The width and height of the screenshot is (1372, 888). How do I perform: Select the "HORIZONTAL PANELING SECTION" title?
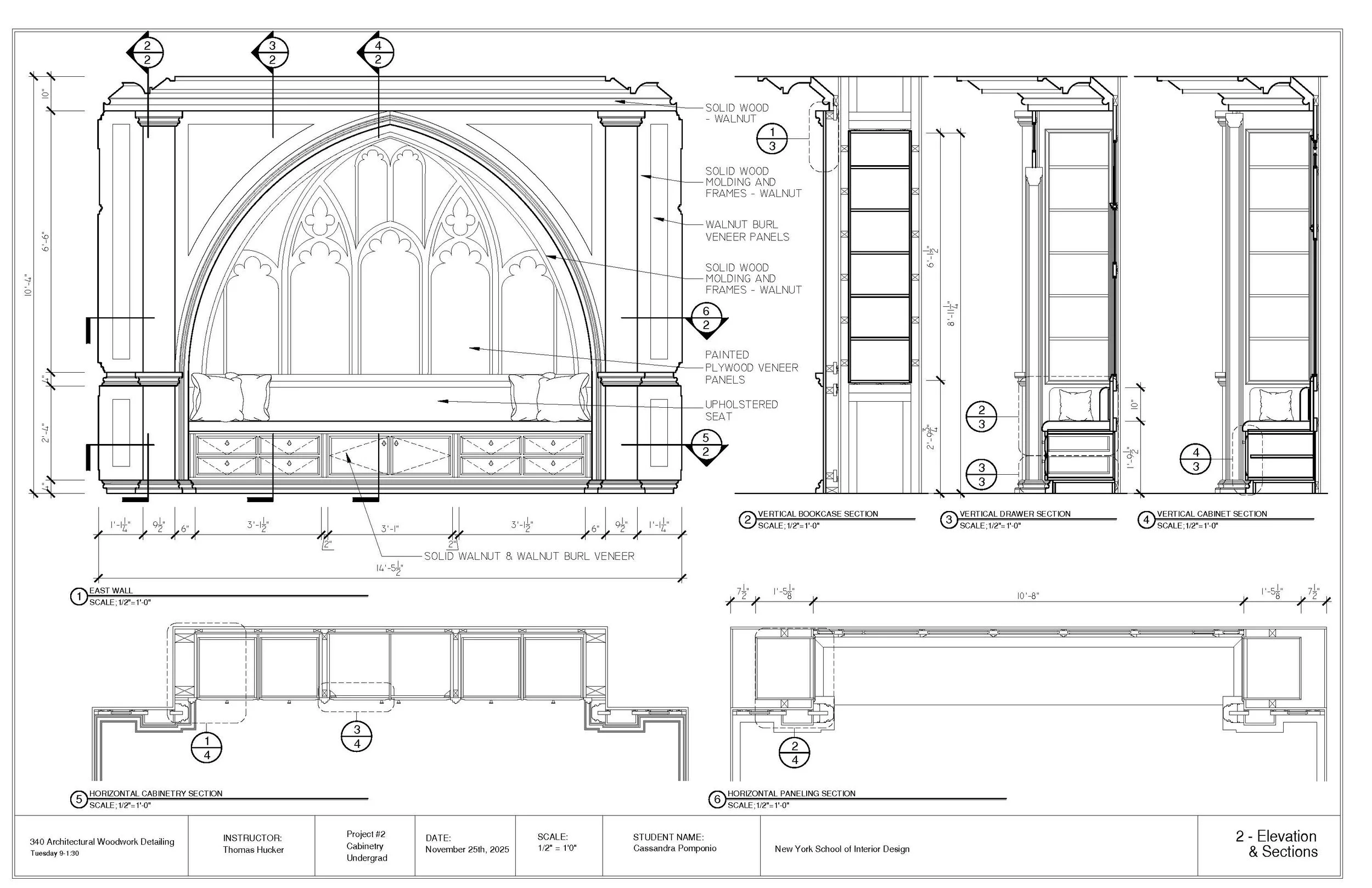791,794
